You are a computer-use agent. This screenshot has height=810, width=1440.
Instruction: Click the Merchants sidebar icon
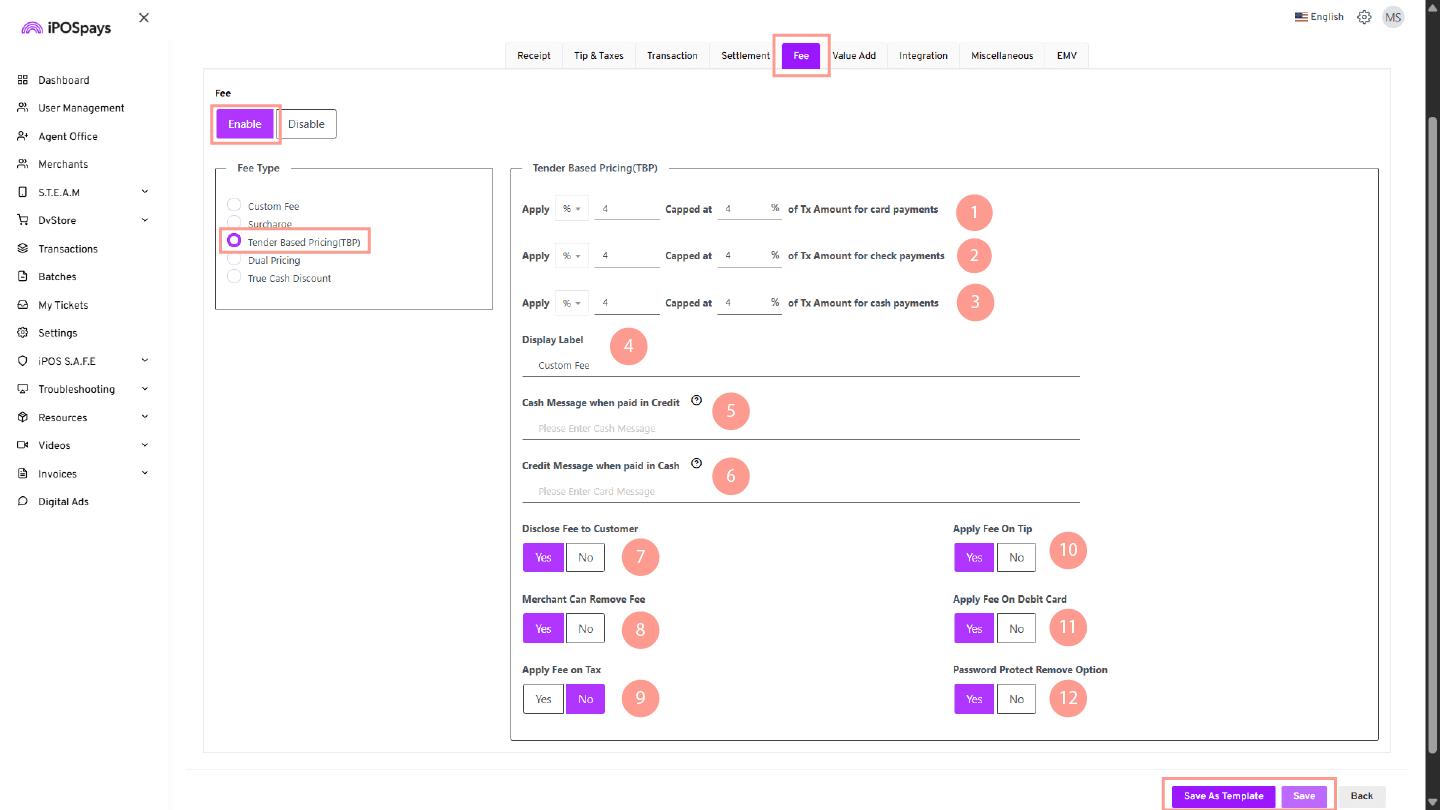tap(23, 164)
